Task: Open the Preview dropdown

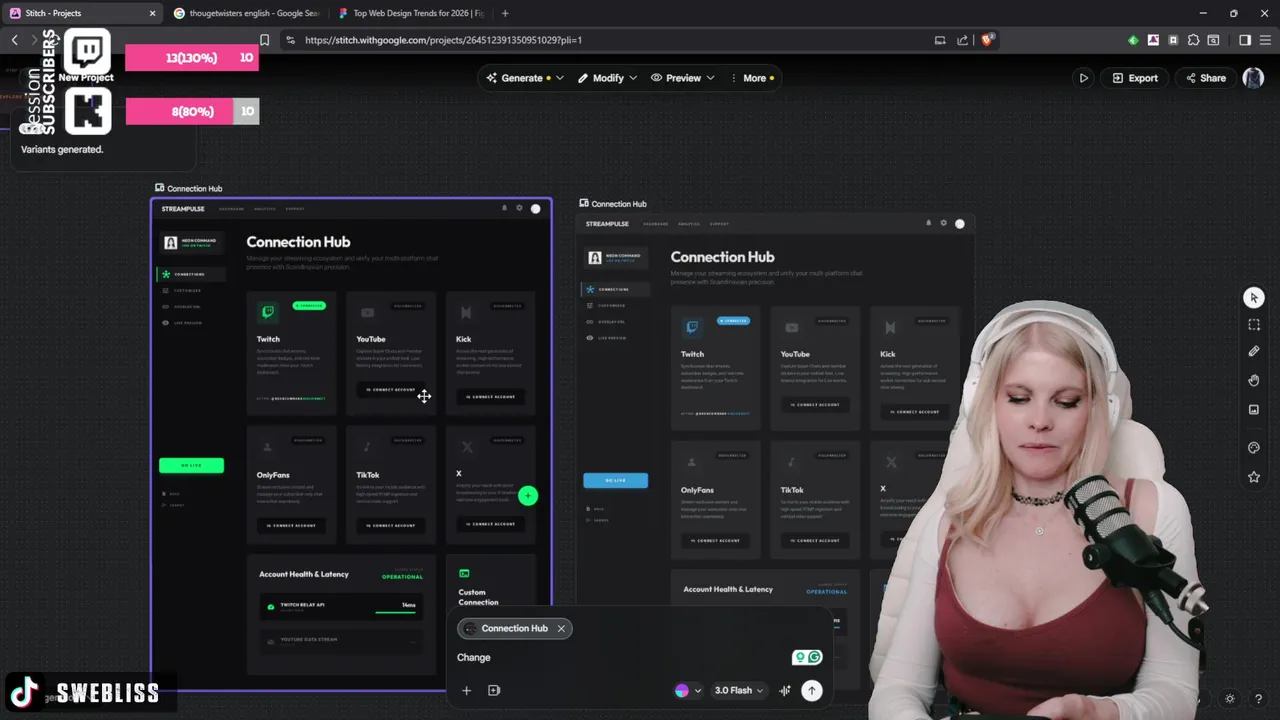Action: [683, 78]
